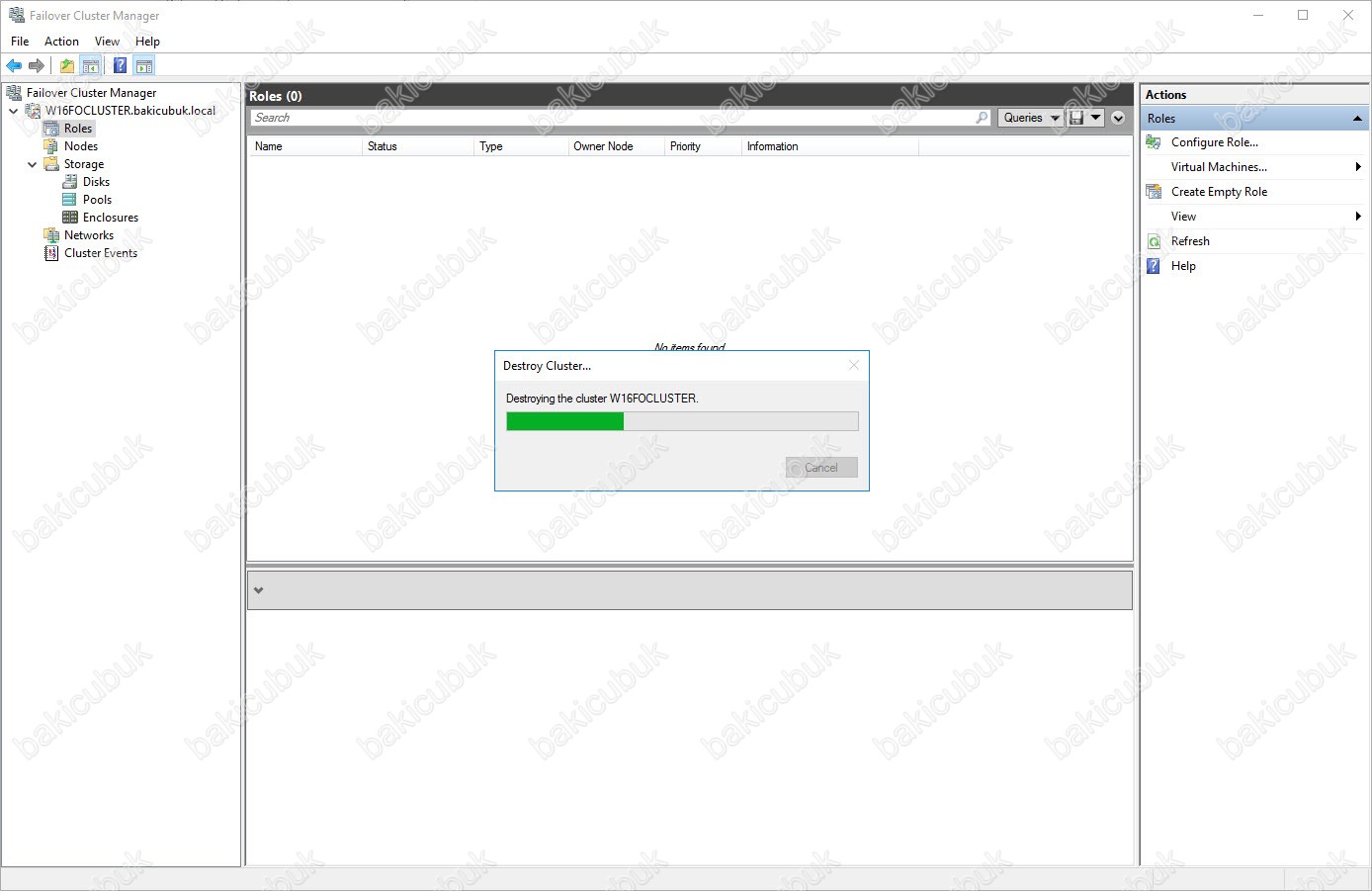Click the Networks icon in tree
1372x891 pixels.
tap(51, 235)
